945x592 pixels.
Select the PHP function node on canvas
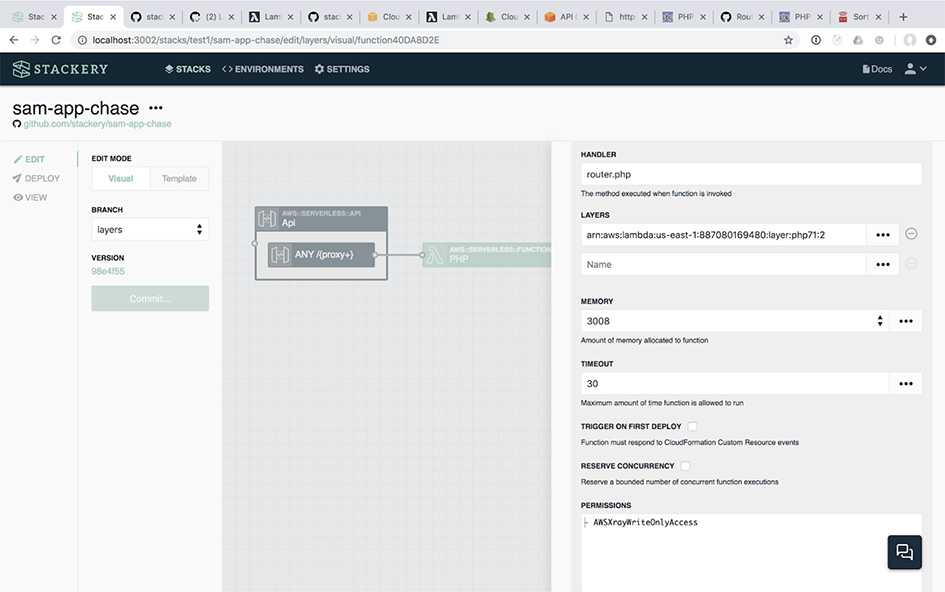487,254
